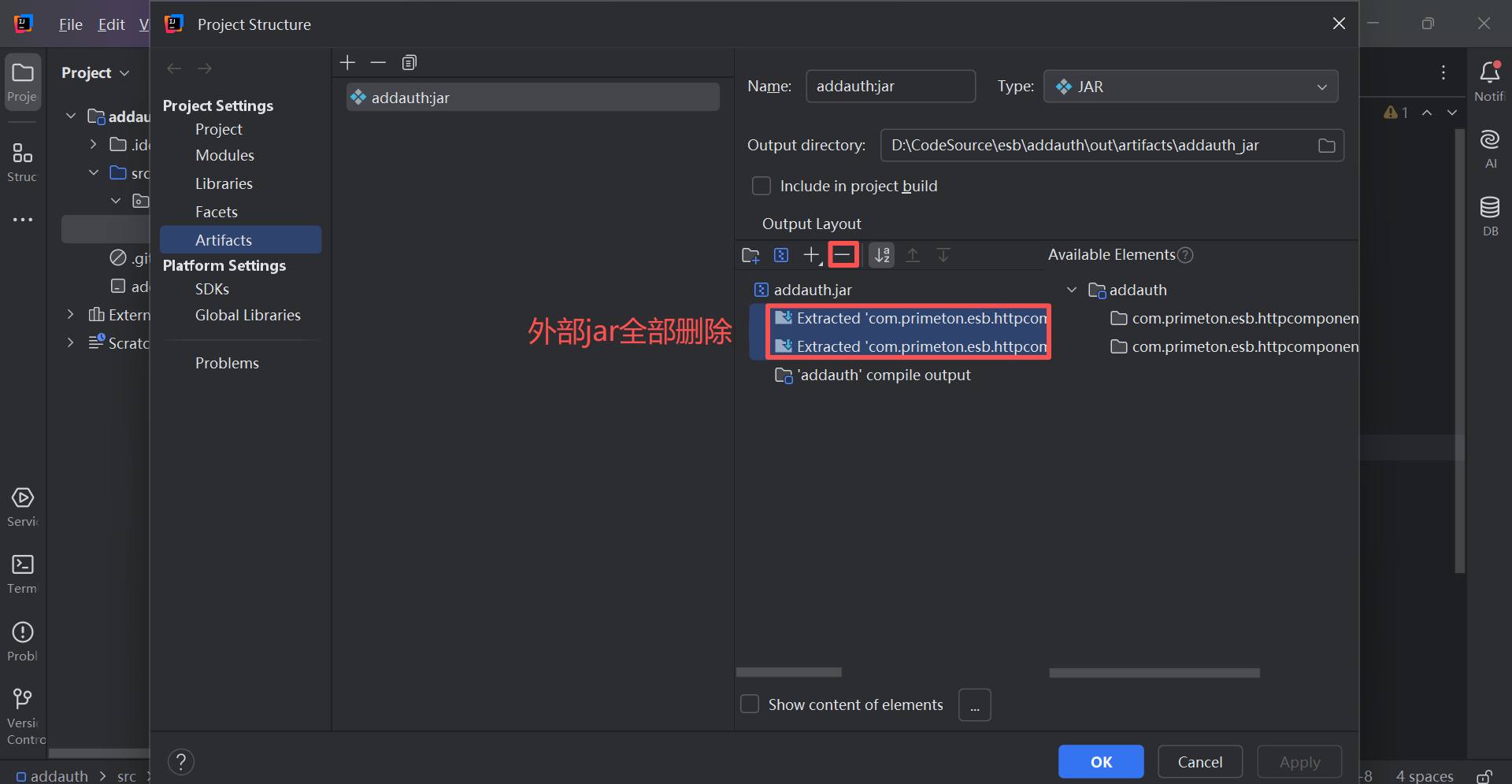Viewport: 1512px width, 784px height.
Task: Check Show content of elements
Action: point(750,704)
